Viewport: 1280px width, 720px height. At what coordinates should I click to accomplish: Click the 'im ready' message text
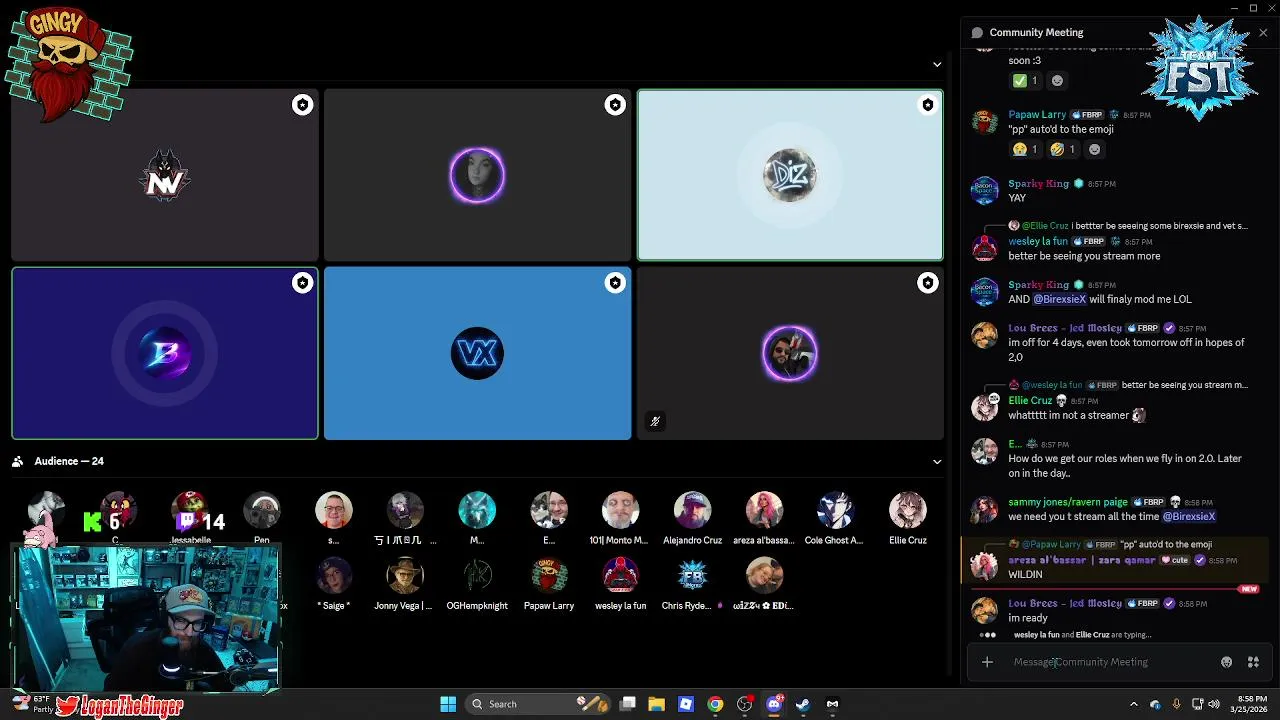coord(1028,619)
